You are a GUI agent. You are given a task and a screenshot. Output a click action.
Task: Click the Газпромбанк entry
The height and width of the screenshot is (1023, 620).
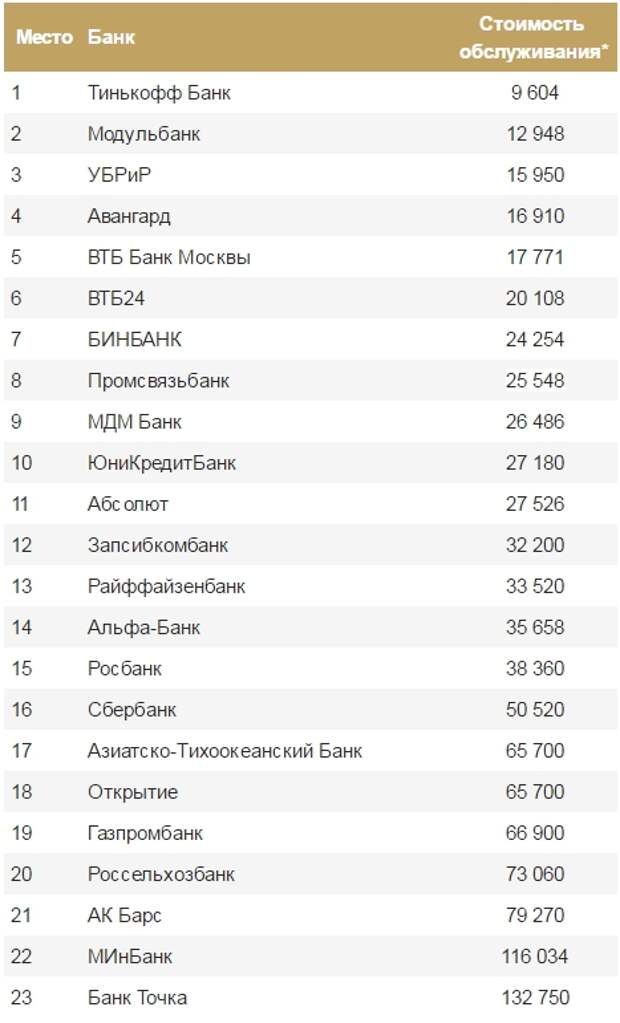[145, 833]
